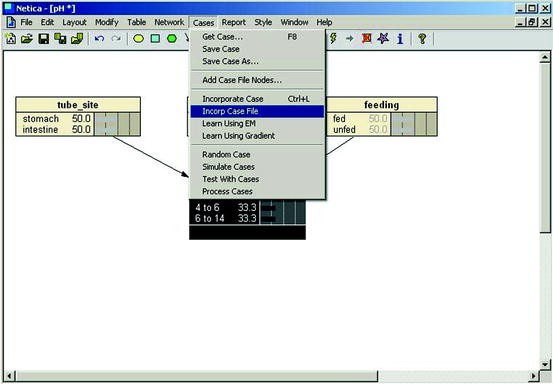553x384 pixels.
Task: Select the green hexagon utility node tool
Action: (x=172, y=38)
